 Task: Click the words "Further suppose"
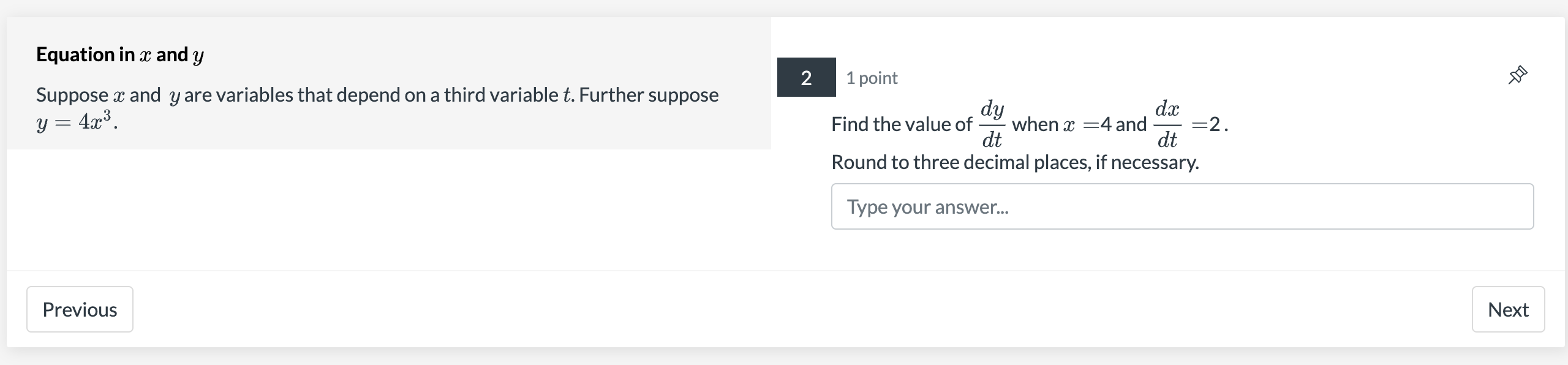(649, 95)
